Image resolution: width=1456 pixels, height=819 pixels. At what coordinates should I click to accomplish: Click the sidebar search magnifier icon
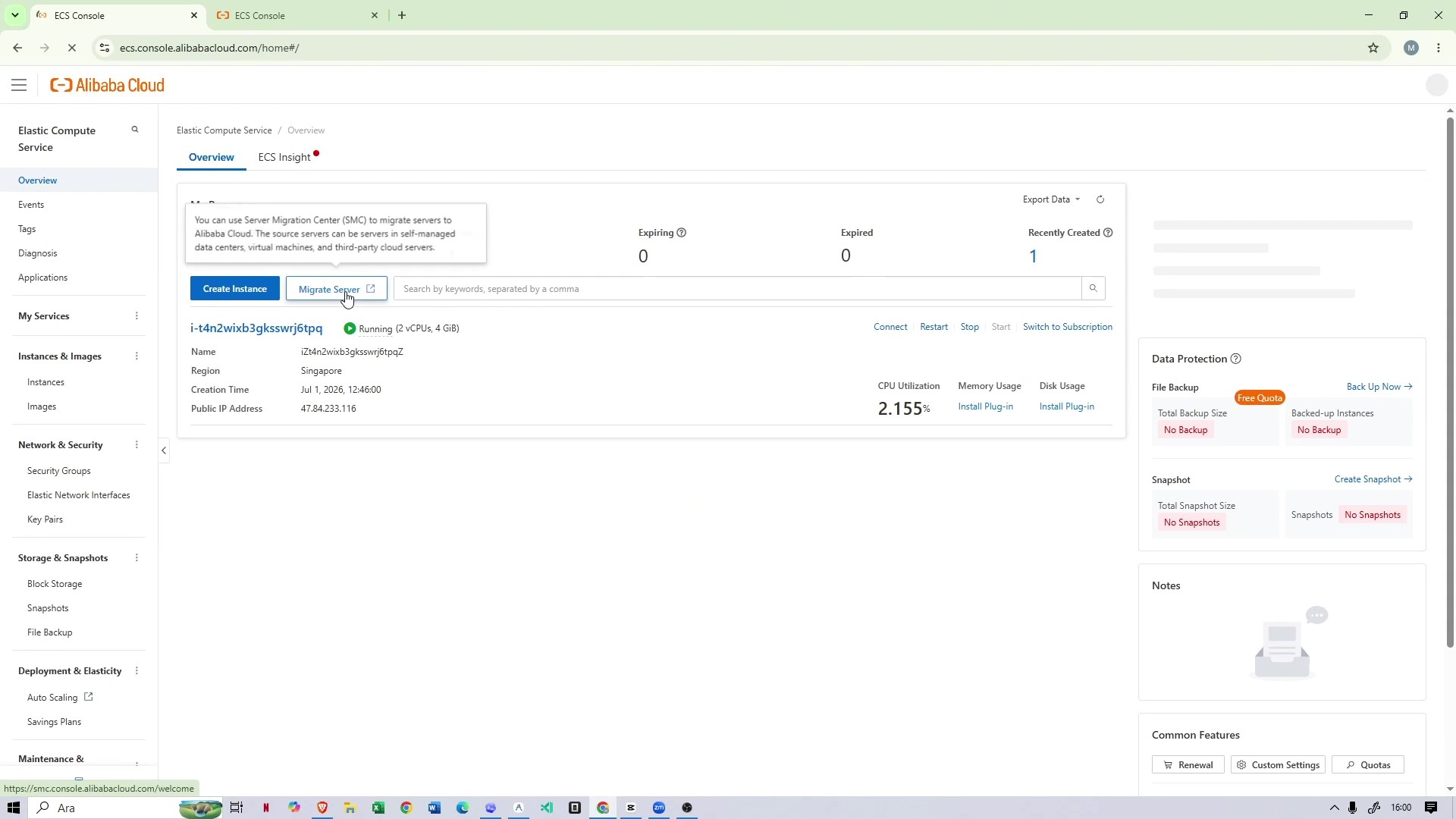(135, 130)
